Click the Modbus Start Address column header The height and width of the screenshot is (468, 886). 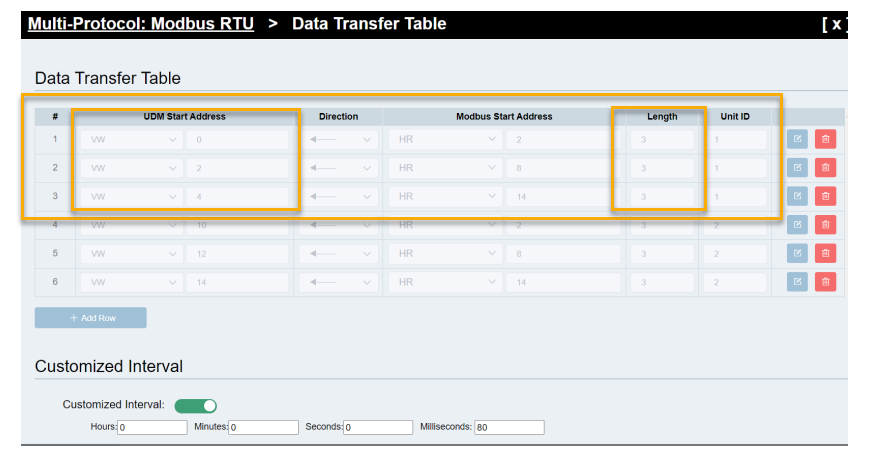(504, 116)
